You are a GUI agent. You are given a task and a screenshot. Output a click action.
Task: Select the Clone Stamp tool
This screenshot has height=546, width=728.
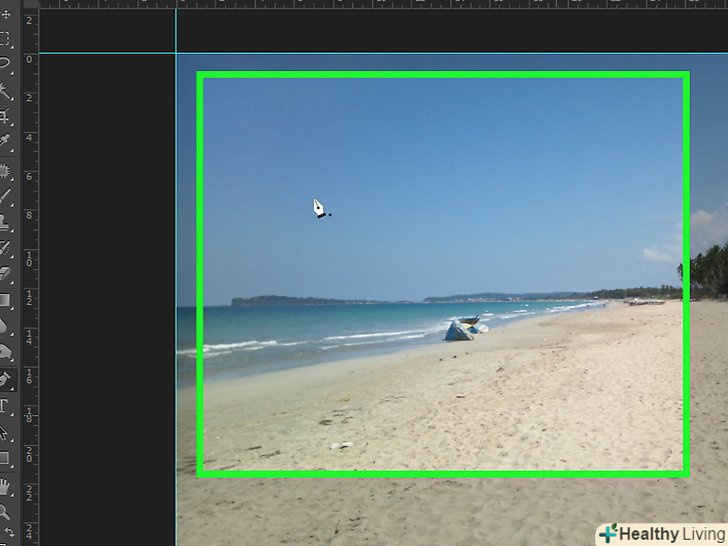pos(5,222)
